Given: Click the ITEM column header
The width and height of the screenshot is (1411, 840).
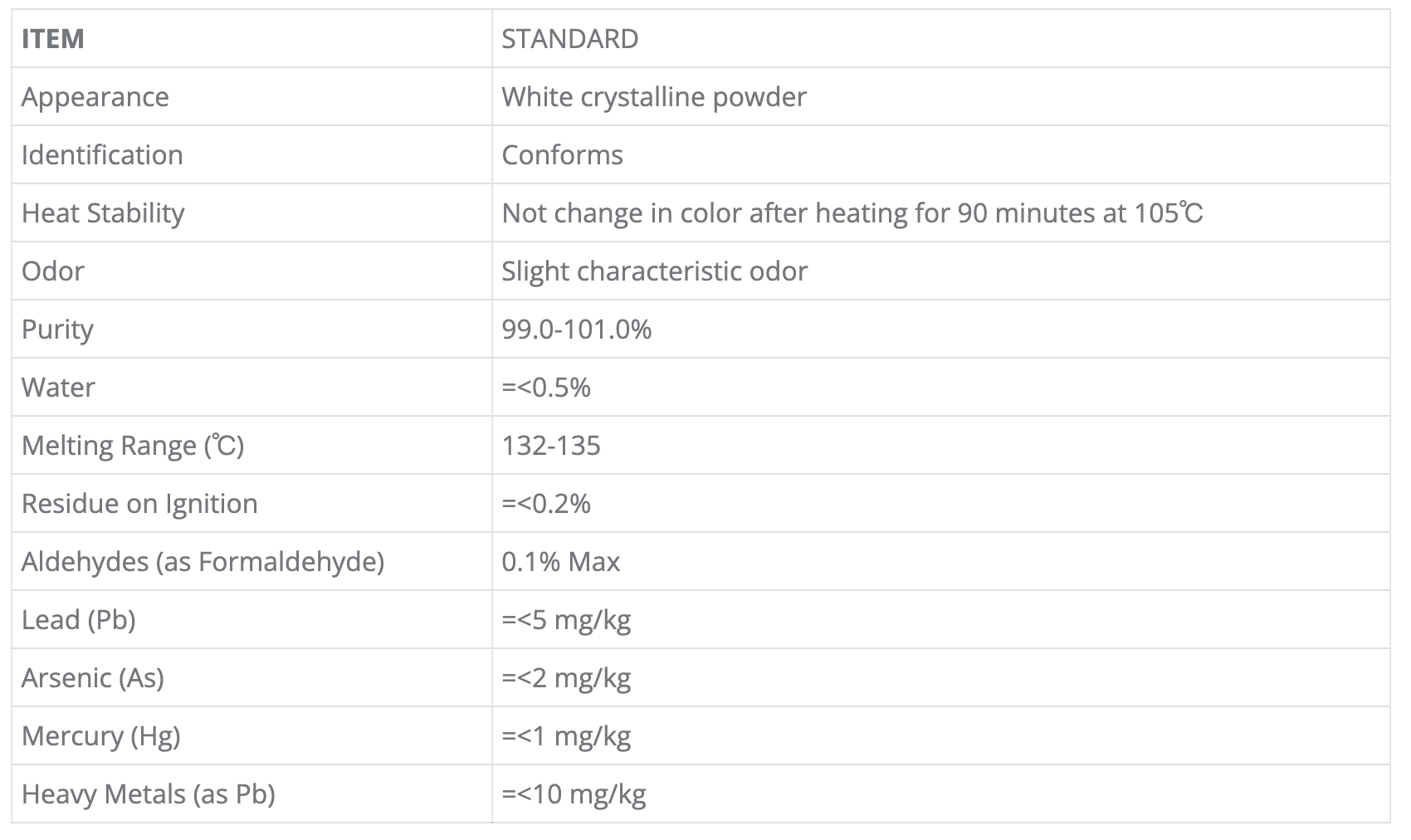Looking at the screenshot, I should [53, 39].
